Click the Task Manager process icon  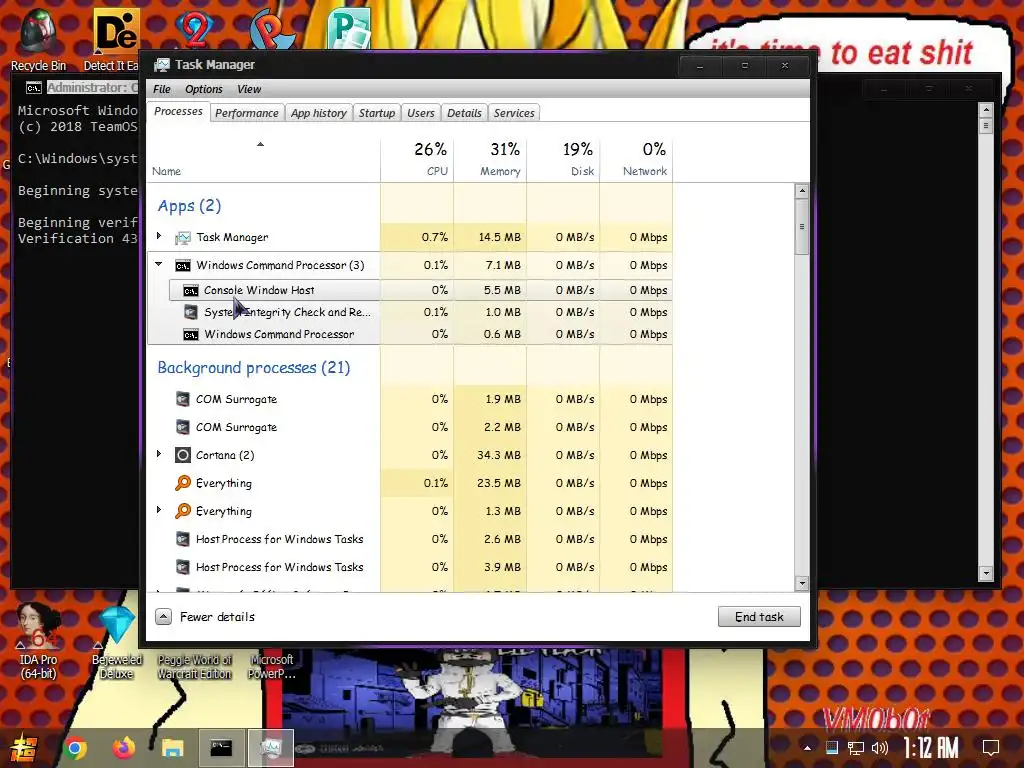click(x=183, y=238)
